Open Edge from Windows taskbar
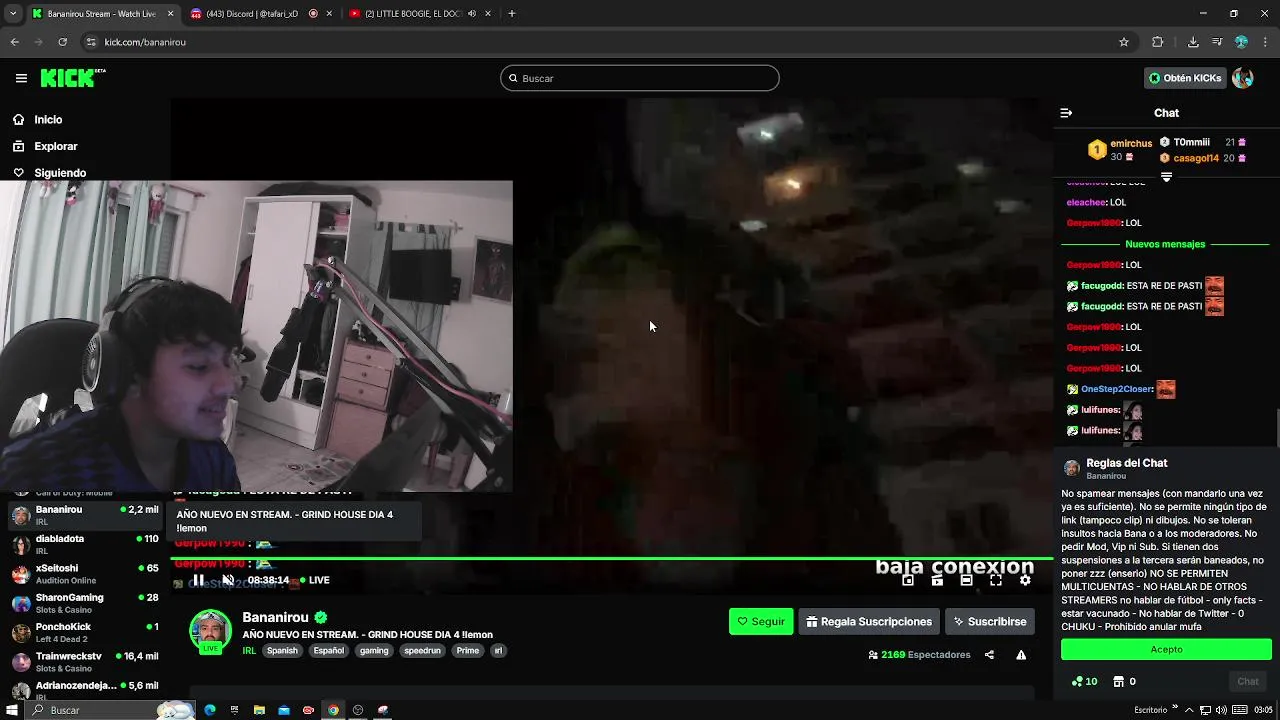Viewport: 1280px width, 720px height. (210, 710)
